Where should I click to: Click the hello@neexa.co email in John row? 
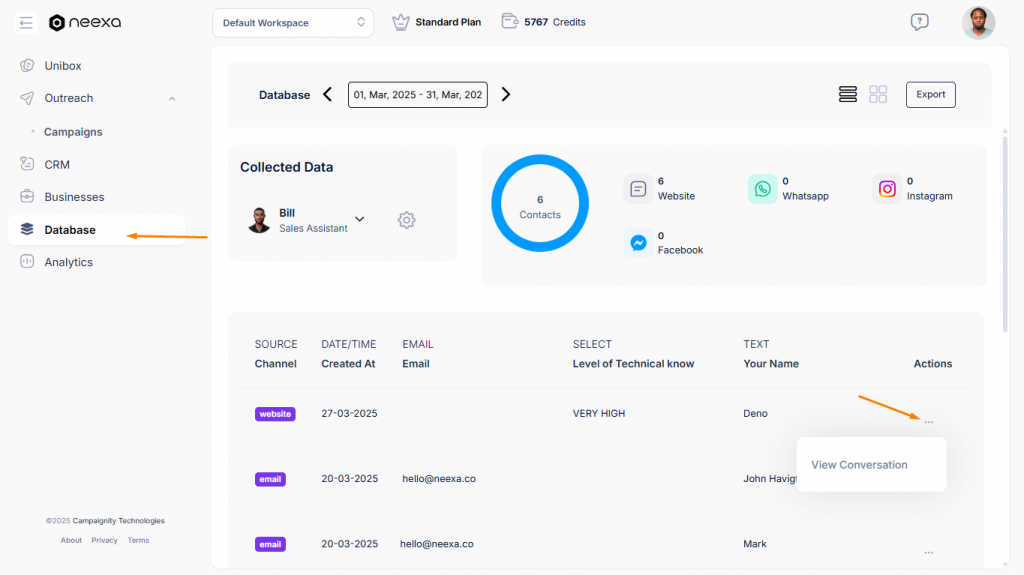pos(439,479)
